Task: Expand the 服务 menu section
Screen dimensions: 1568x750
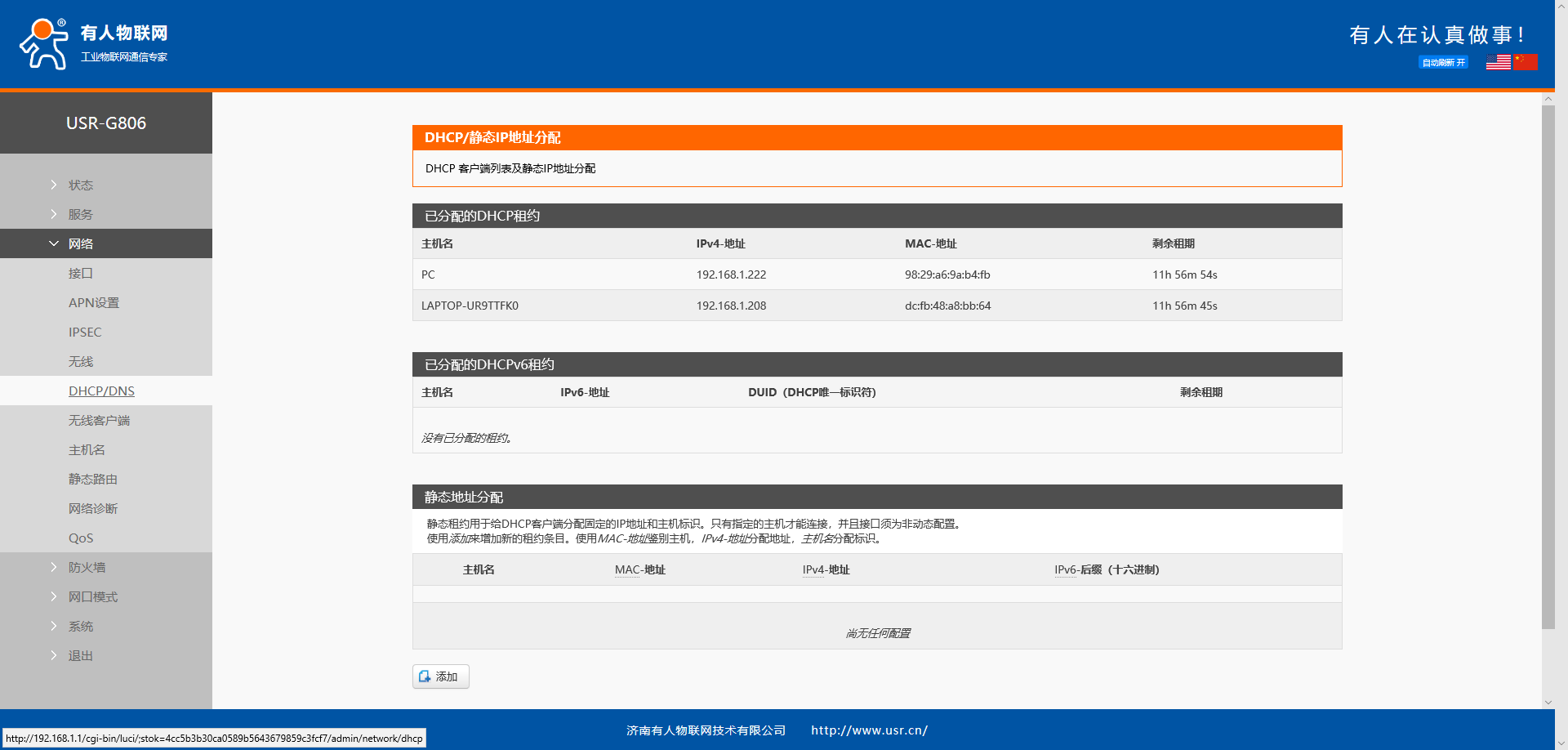Action: click(x=80, y=215)
